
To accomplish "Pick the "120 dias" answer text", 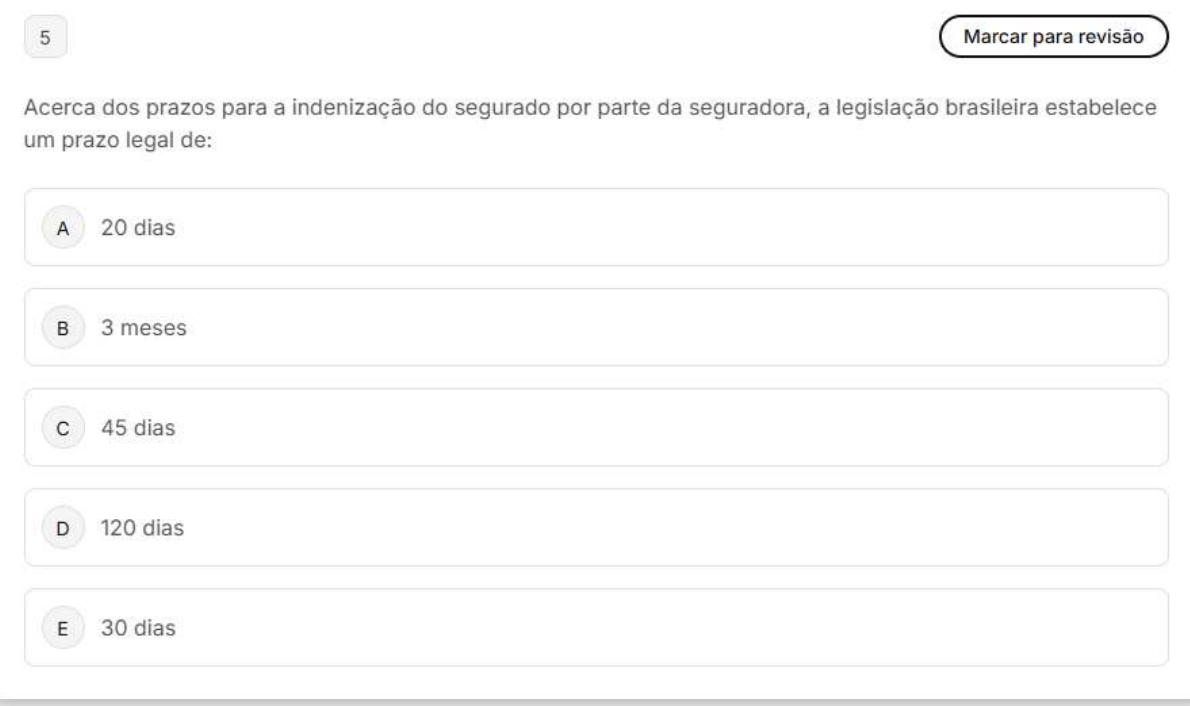I will pyautogui.click(x=142, y=528).
